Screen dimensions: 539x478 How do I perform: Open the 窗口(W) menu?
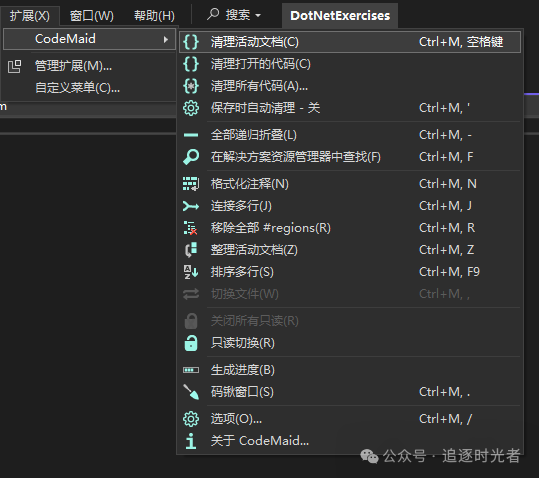(92, 16)
